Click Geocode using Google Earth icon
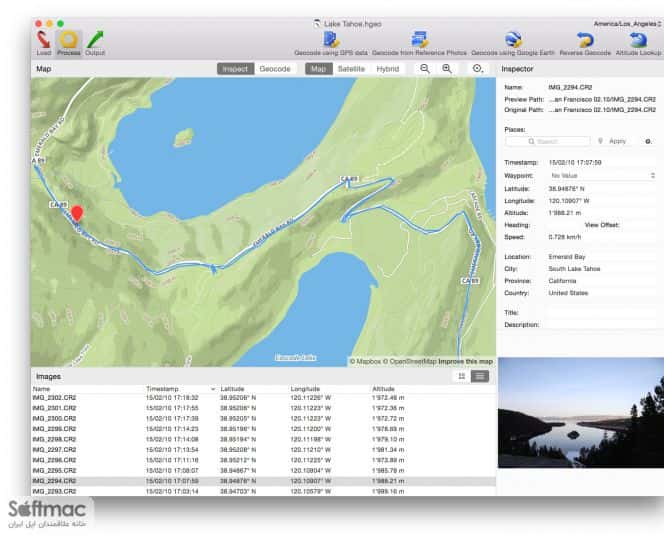The width and height of the screenshot is (664, 540). click(x=513, y=39)
